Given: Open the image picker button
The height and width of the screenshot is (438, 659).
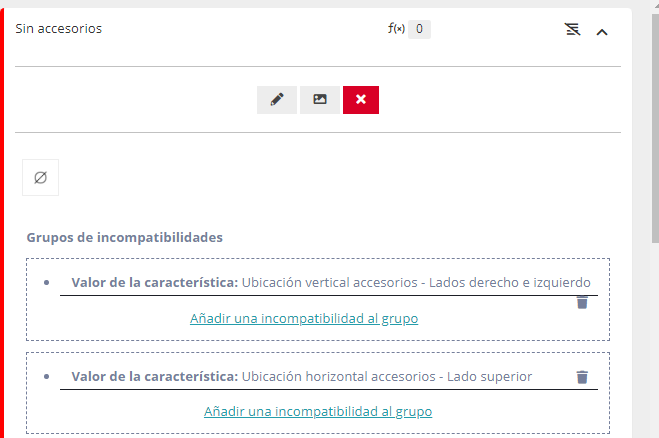Looking at the screenshot, I should click(x=320, y=100).
